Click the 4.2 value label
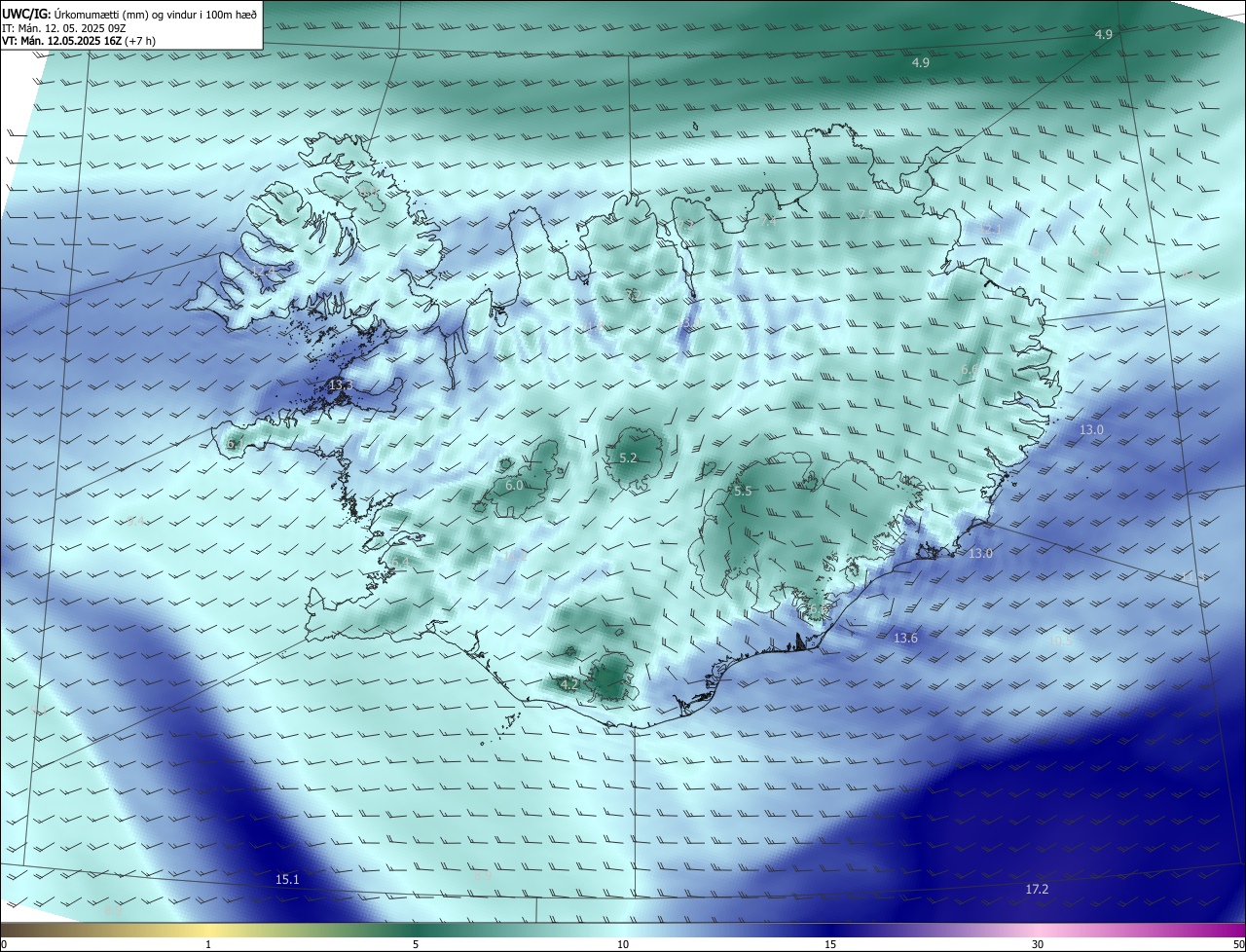Screen dimensions: 1246x952 click(570, 684)
